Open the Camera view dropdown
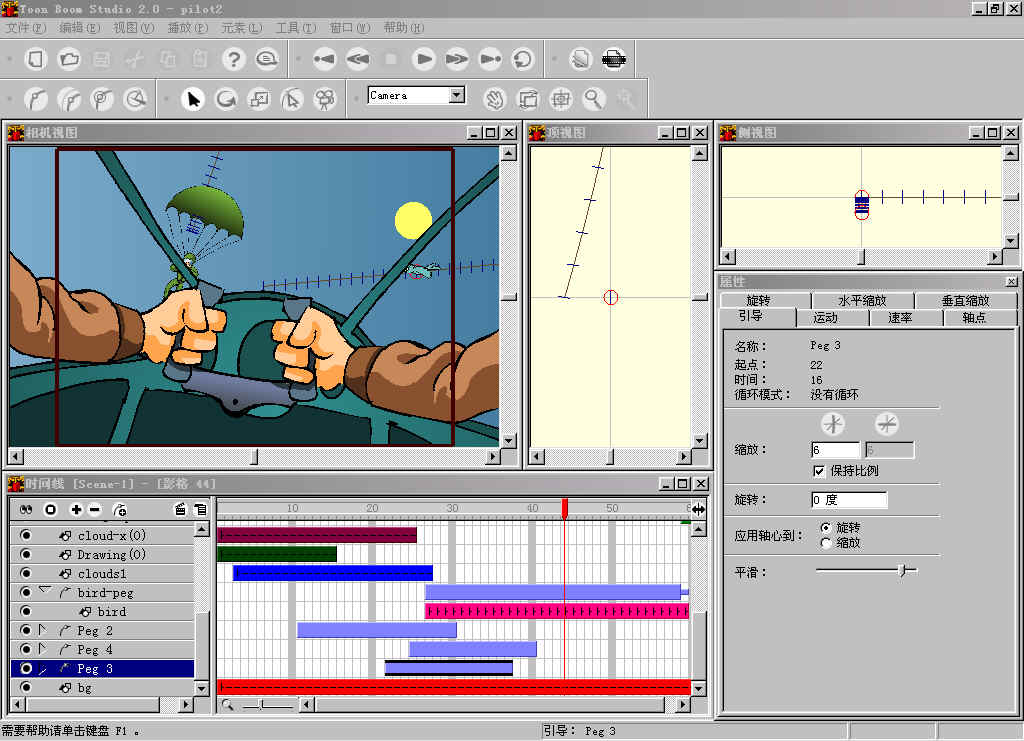The width and height of the screenshot is (1024, 741). [x=457, y=95]
